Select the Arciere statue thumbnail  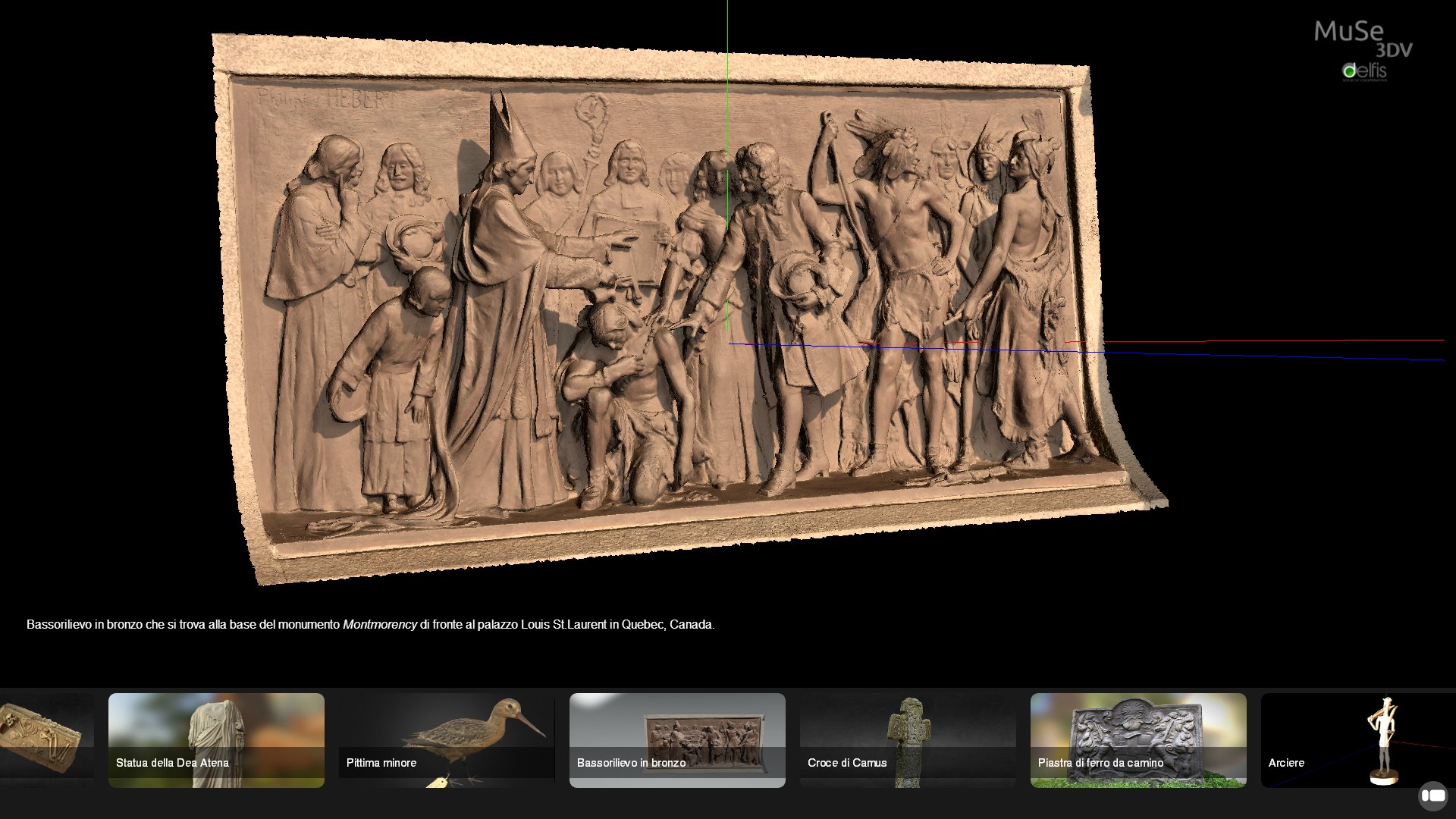click(1358, 740)
